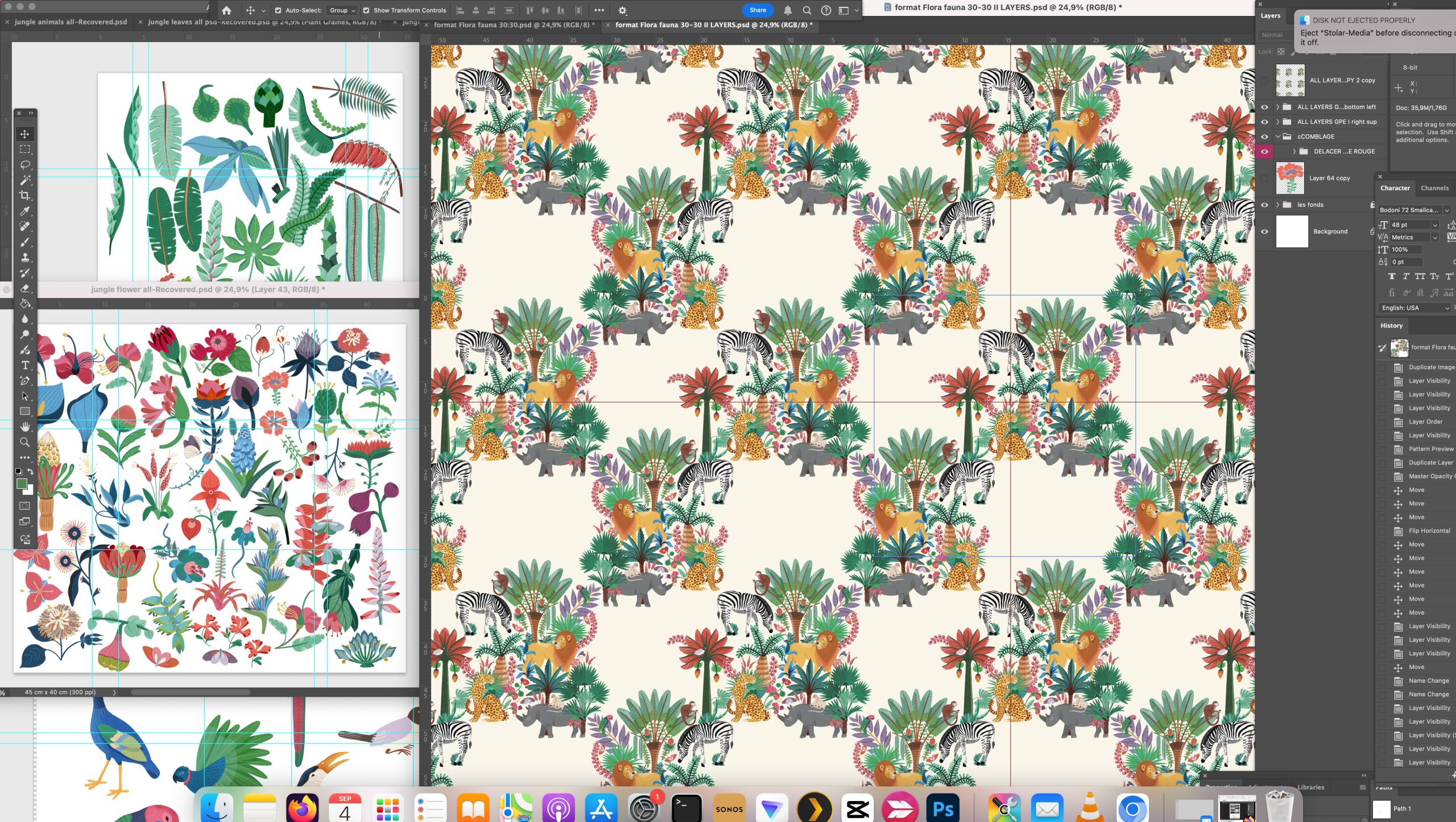Toggle Quick Mask mode icon
The height and width of the screenshot is (822, 1456).
tap(24, 506)
